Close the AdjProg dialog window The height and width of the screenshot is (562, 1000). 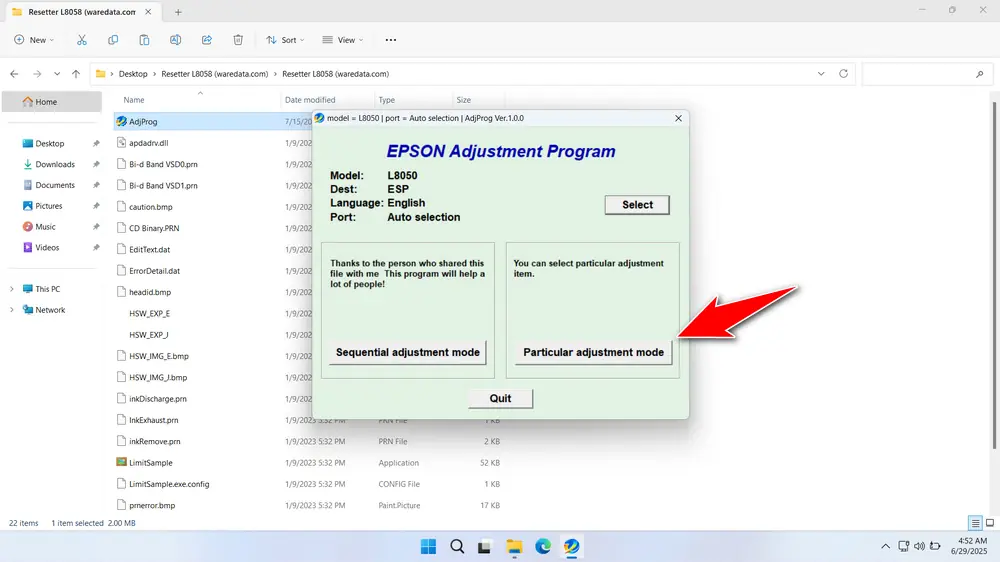[x=679, y=118]
